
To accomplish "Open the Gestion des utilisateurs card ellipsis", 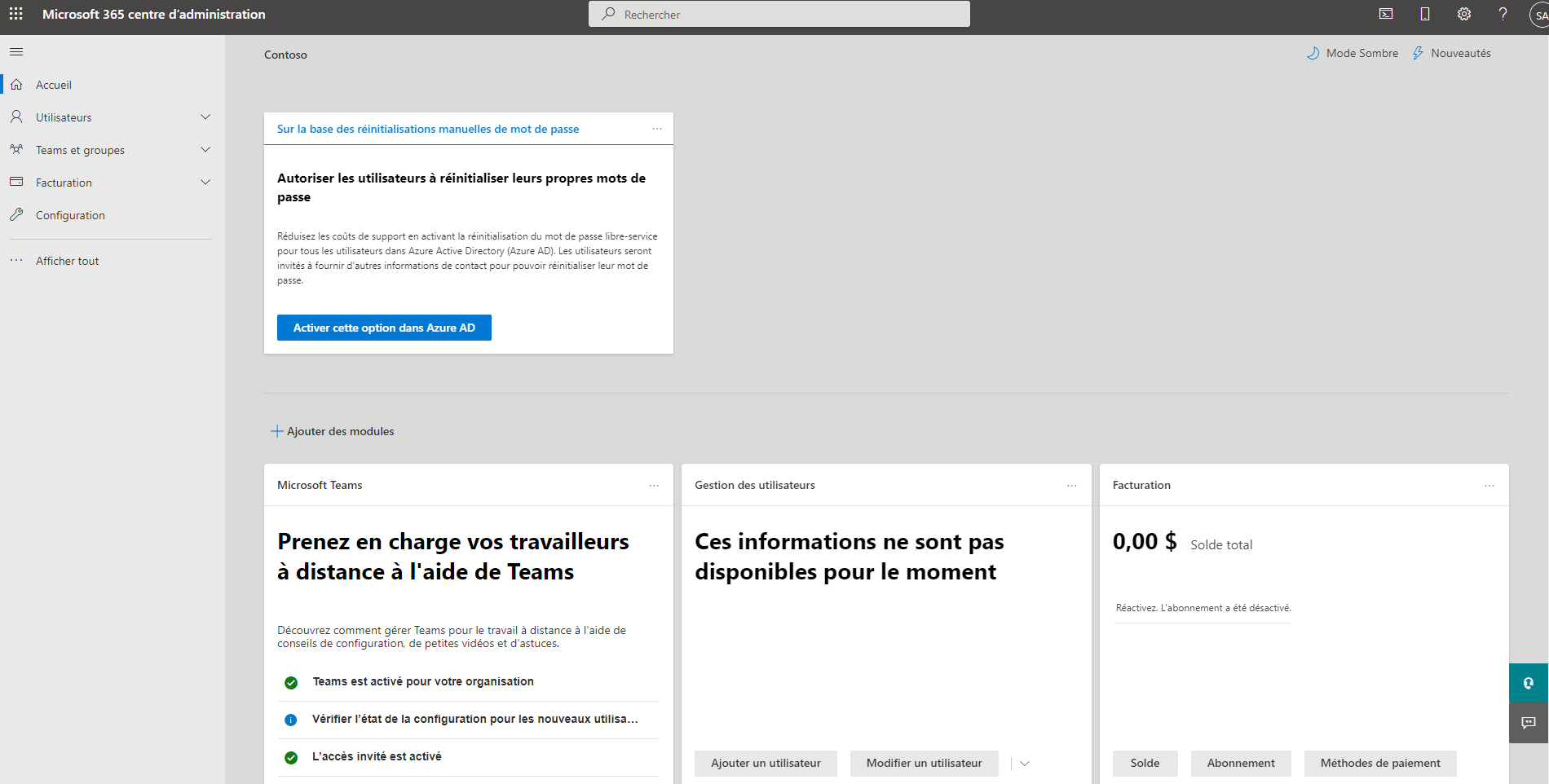I will (x=1072, y=486).
